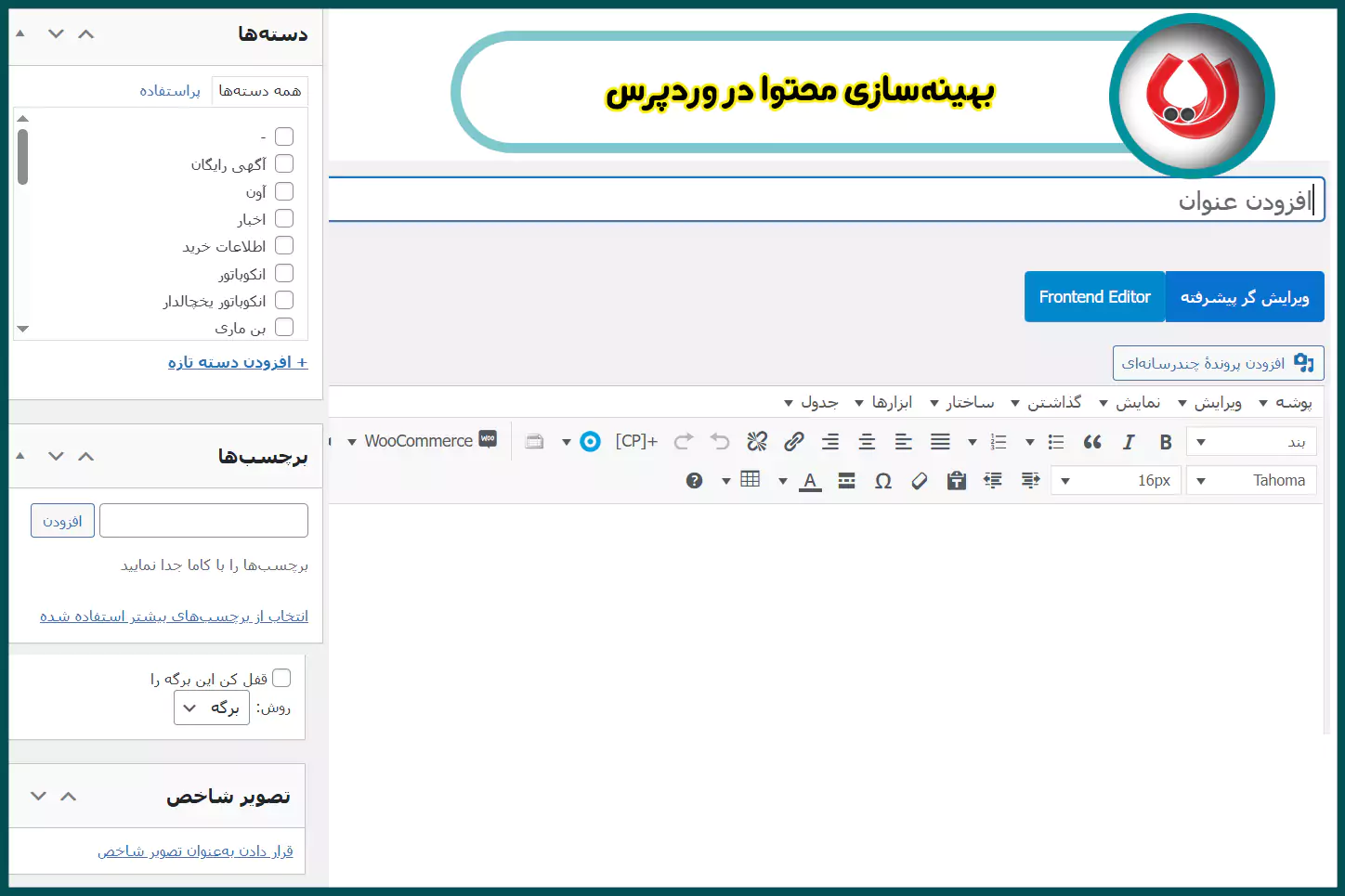Open the text color picker
The width and height of the screenshot is (1345, 896).
click(810, 480)
